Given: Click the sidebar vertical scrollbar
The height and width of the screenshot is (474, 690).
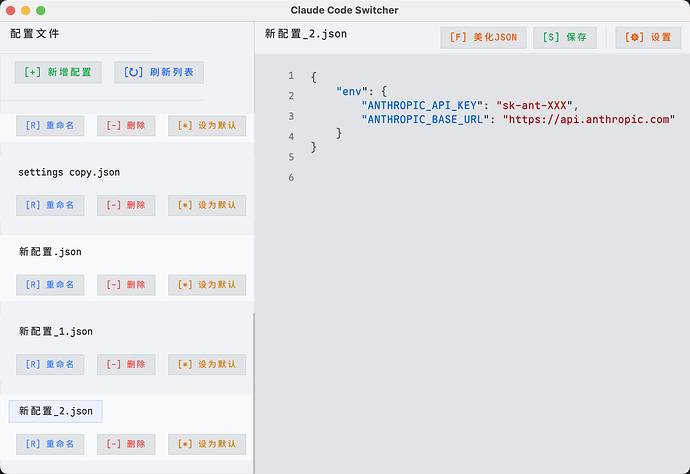Looking at the screenshot, I should [x=254, y=393].
